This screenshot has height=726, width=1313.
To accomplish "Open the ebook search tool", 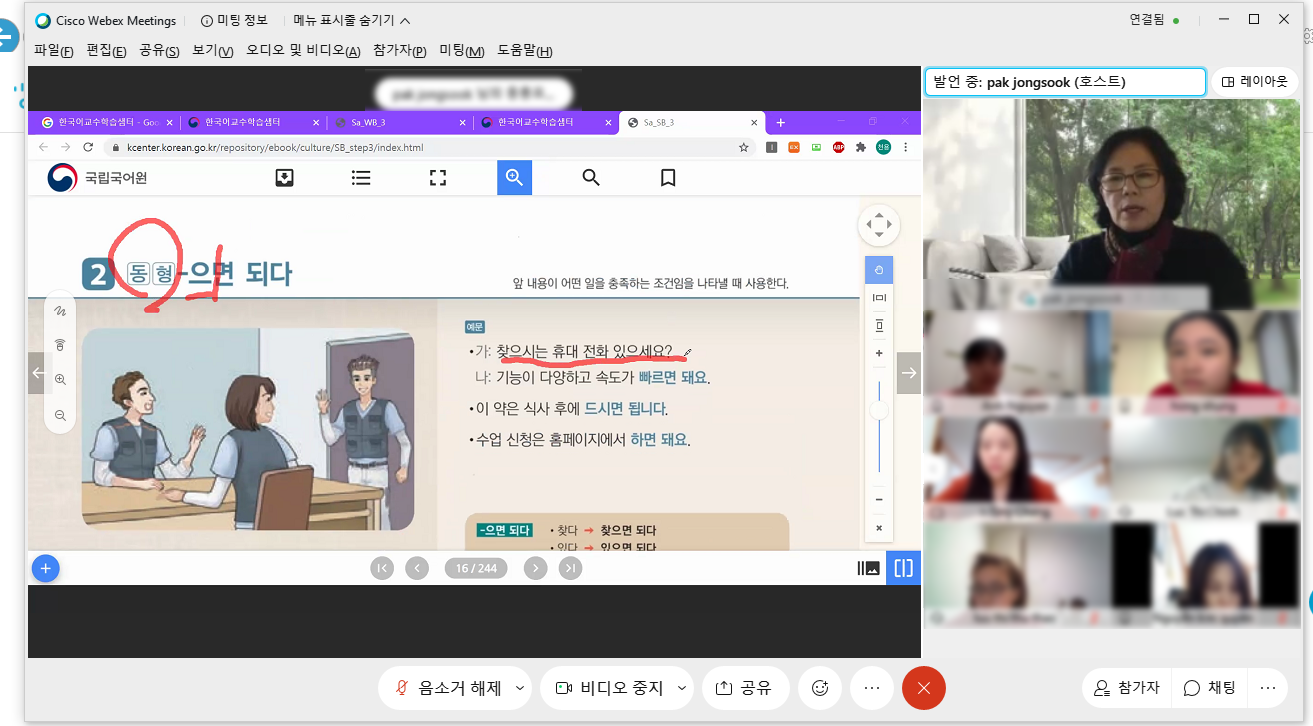I will [591, 178].
